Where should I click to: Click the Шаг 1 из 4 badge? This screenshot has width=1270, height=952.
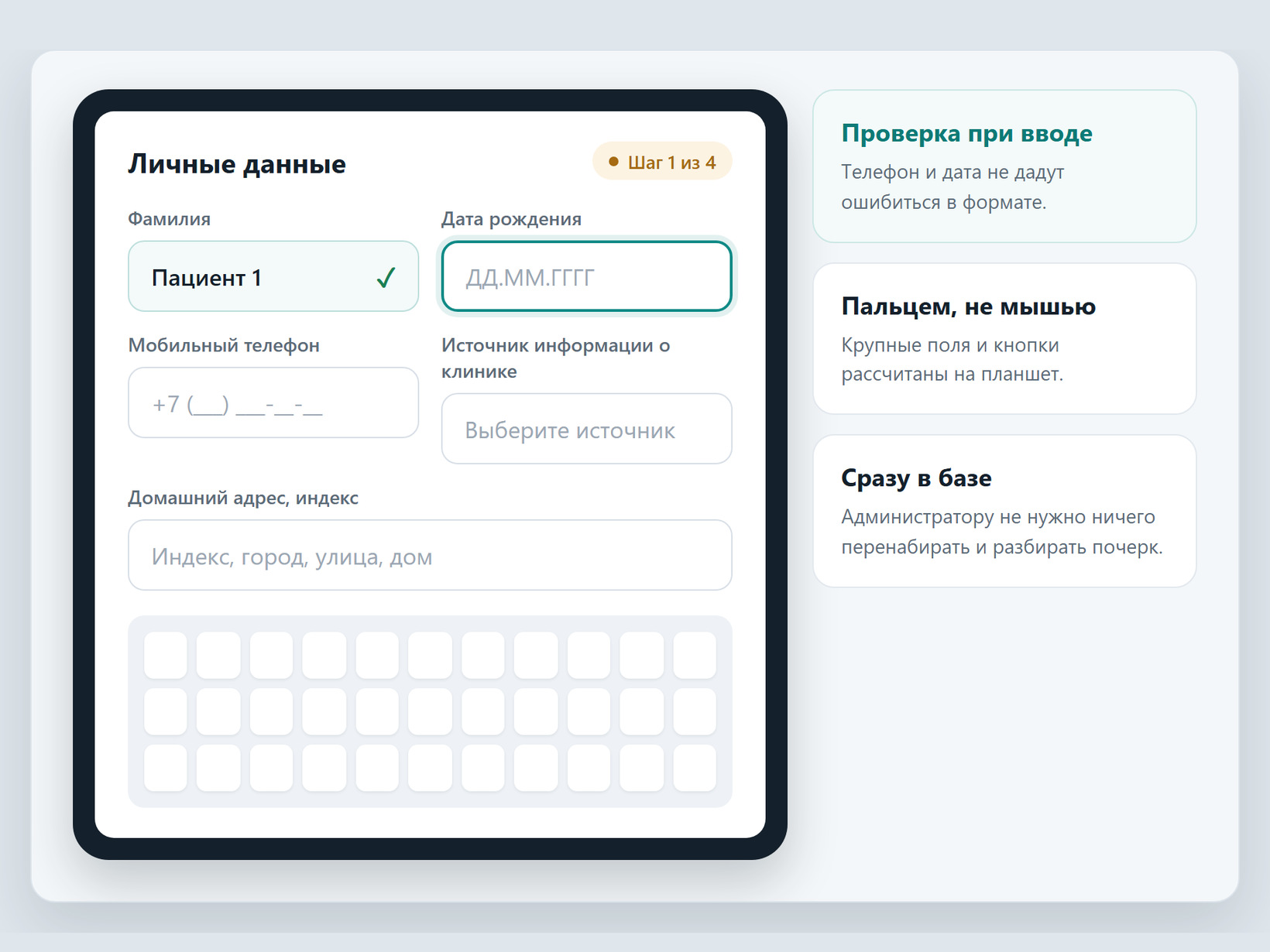pos(662,161)
